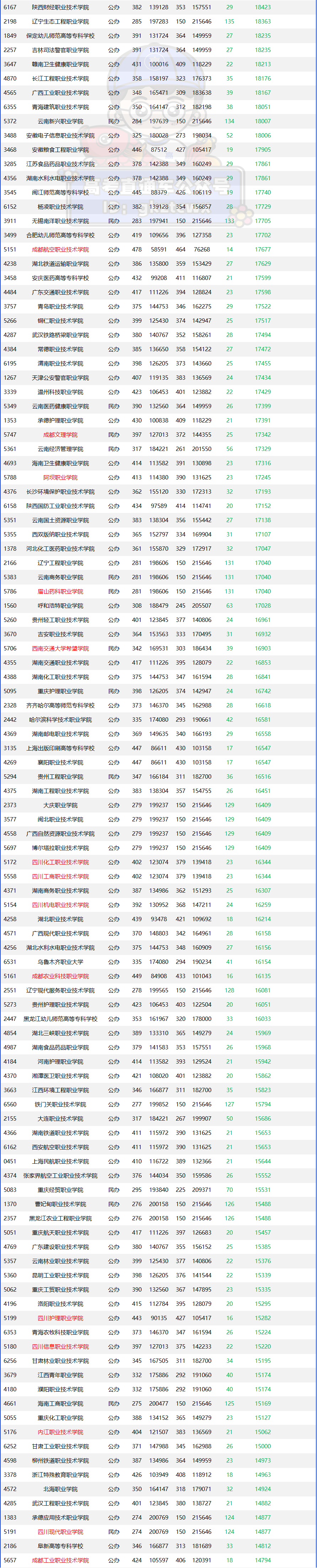Click school code 5266
Viewport: 317px width, 1568px height.
coord(10,321)
